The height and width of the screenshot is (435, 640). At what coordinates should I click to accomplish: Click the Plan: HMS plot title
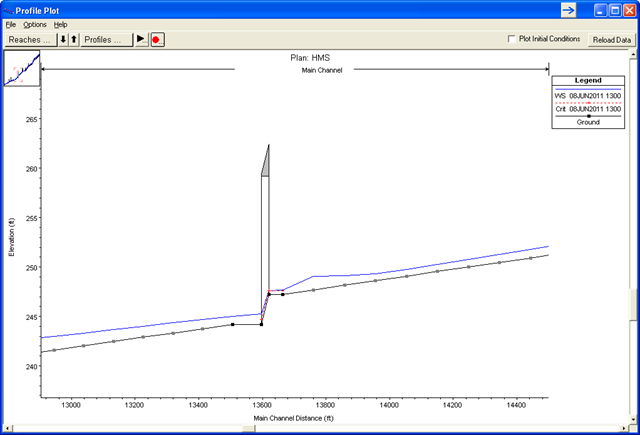[x=310, y=58]
